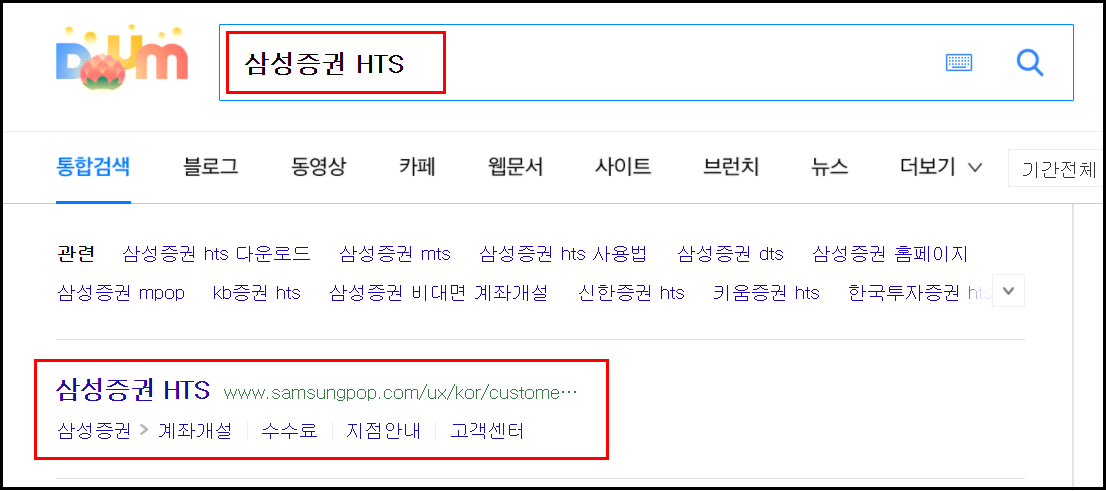Open the 기간전체 period filter
Screen dimensions: 1106x491
[1054, 169]
